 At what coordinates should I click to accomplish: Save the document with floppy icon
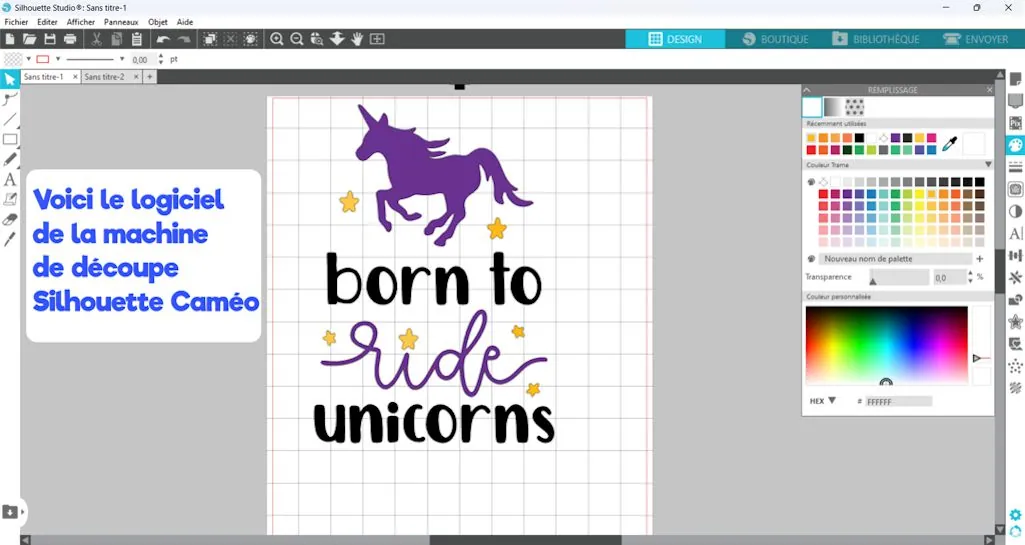coord(50,39)
